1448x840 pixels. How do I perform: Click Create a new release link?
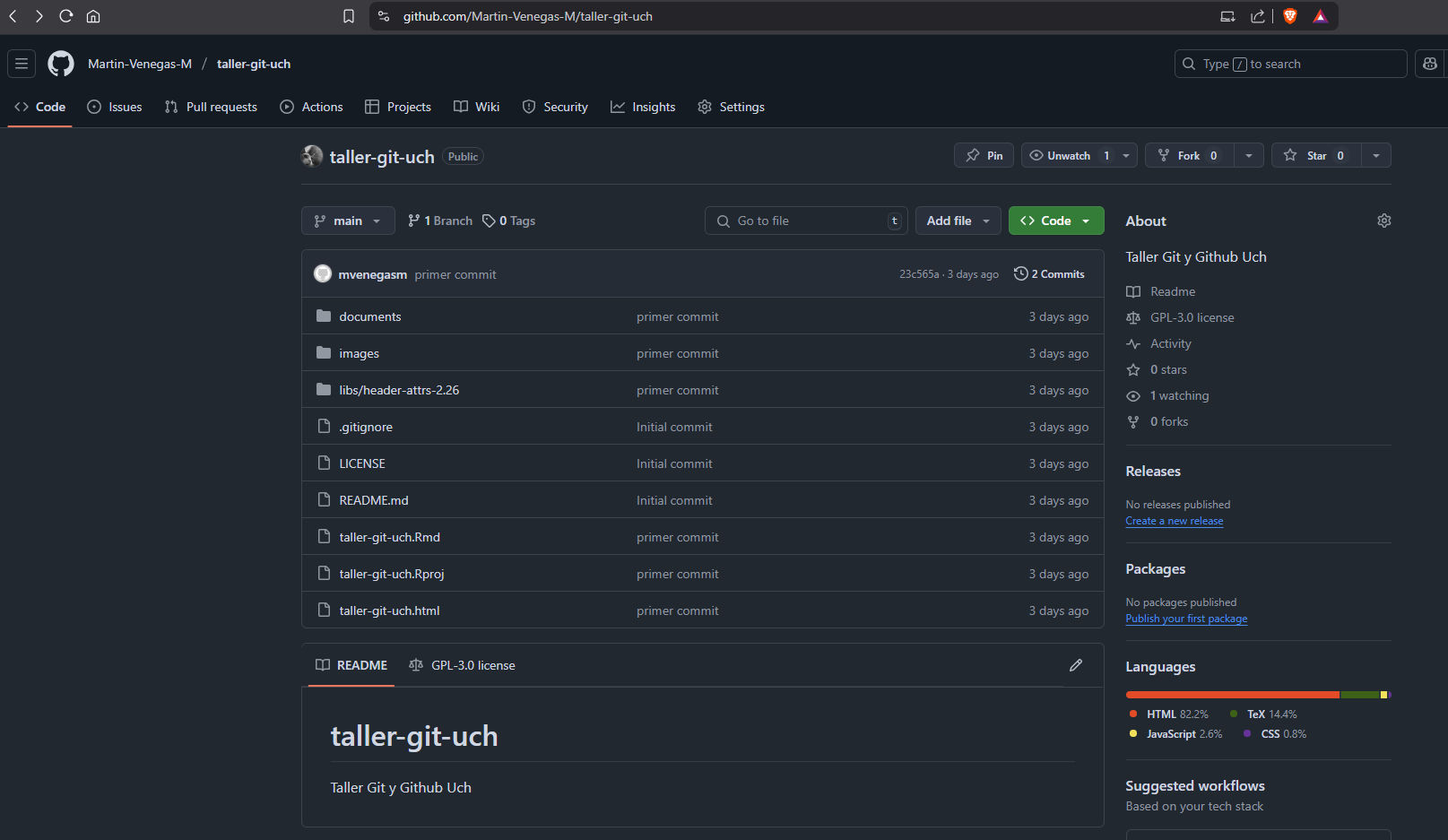(x=1175, y=521)
